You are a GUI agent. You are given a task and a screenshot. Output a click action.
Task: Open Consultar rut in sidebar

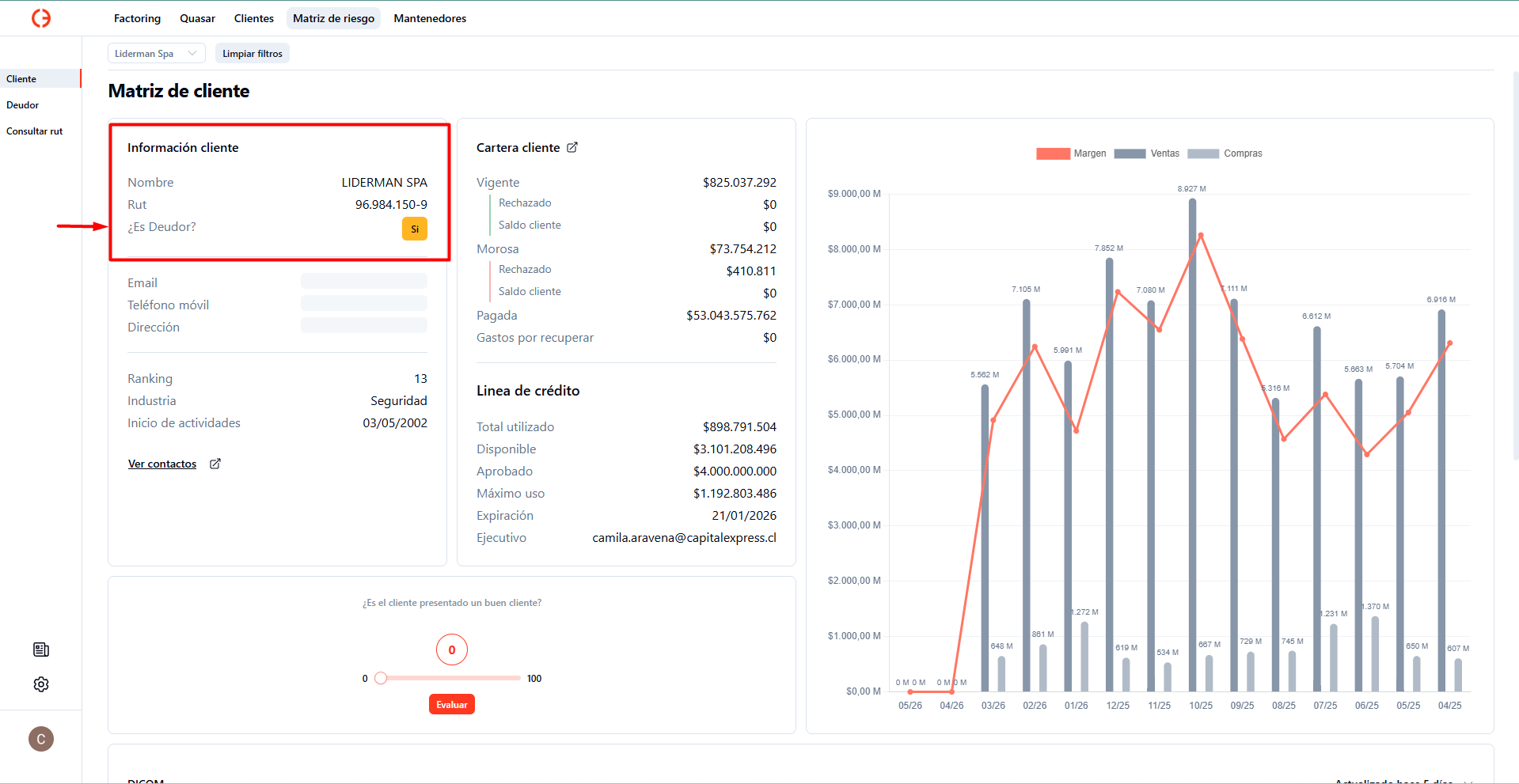click(x=35, y=131)
